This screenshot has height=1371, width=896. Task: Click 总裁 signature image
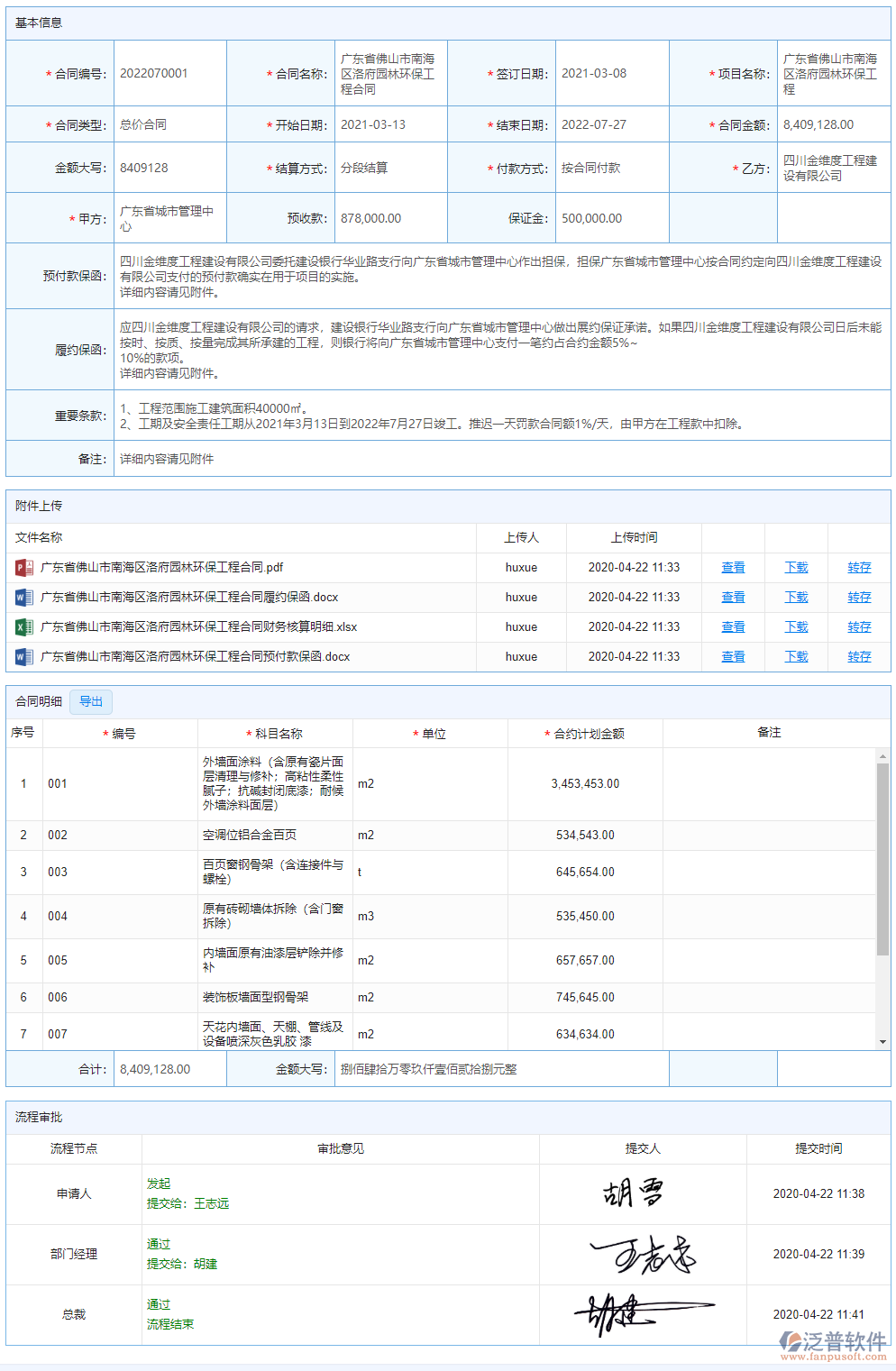643,1314
